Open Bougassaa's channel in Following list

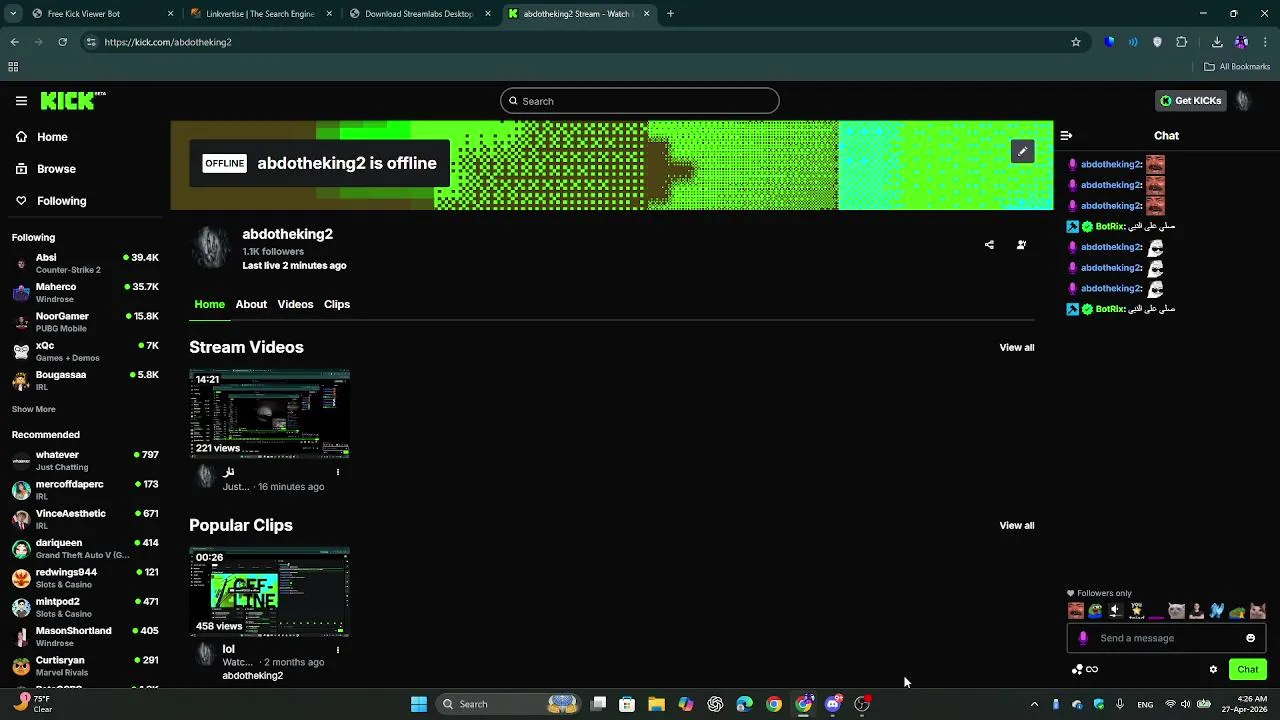coord(84,380)
